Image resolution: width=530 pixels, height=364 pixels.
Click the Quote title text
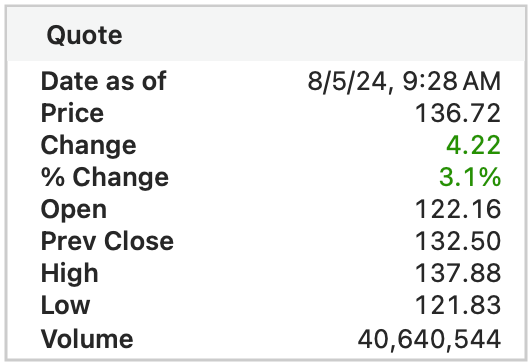(85, 35)
